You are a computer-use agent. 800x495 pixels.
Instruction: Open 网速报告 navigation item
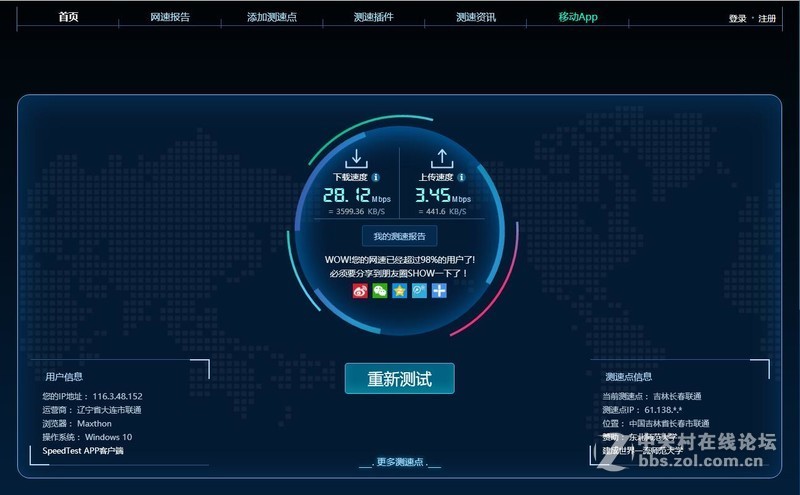coord(170,17)
